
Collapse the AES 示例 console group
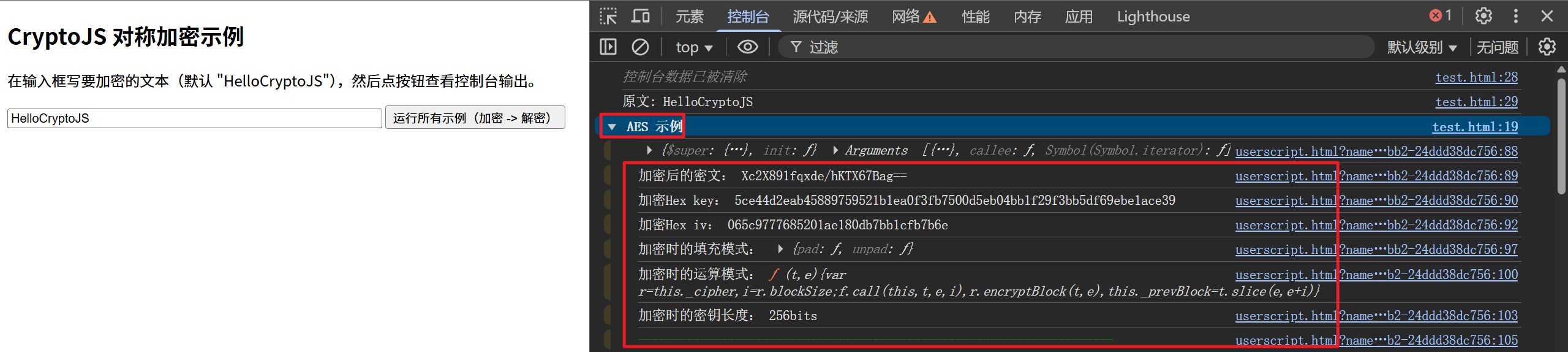[x=612, y=127]
